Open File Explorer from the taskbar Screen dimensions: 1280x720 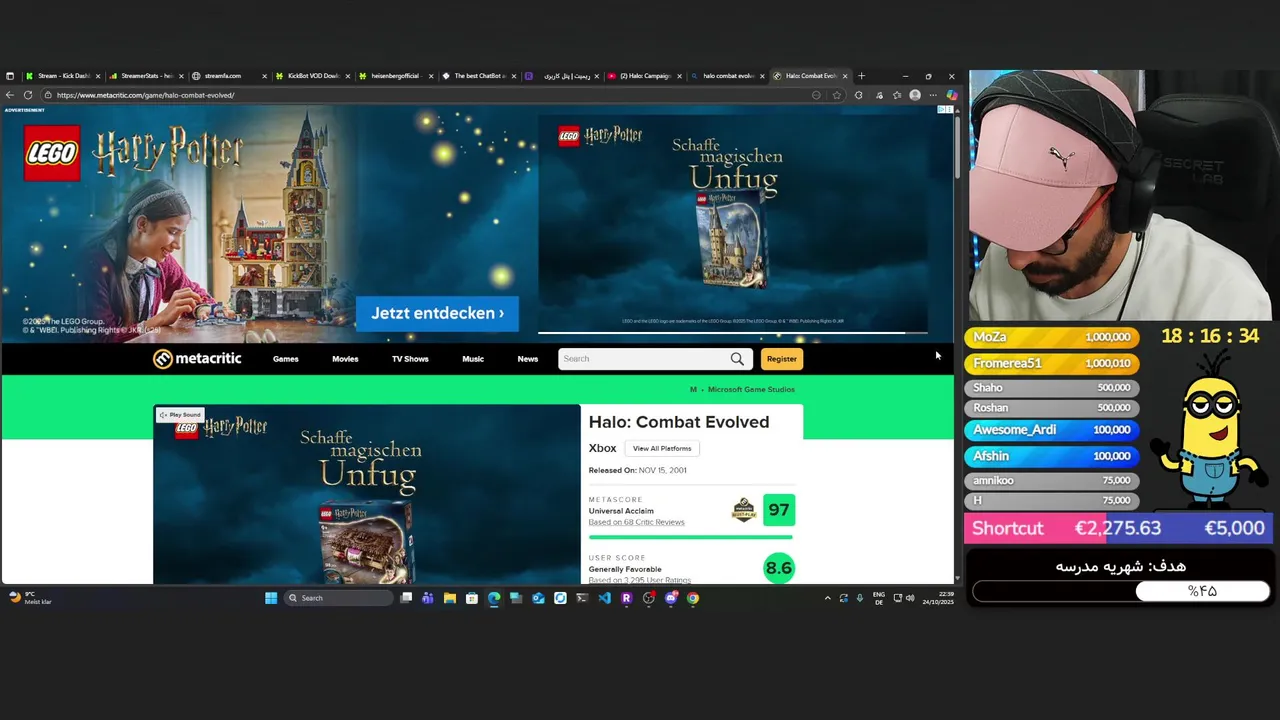pos(450,598)
